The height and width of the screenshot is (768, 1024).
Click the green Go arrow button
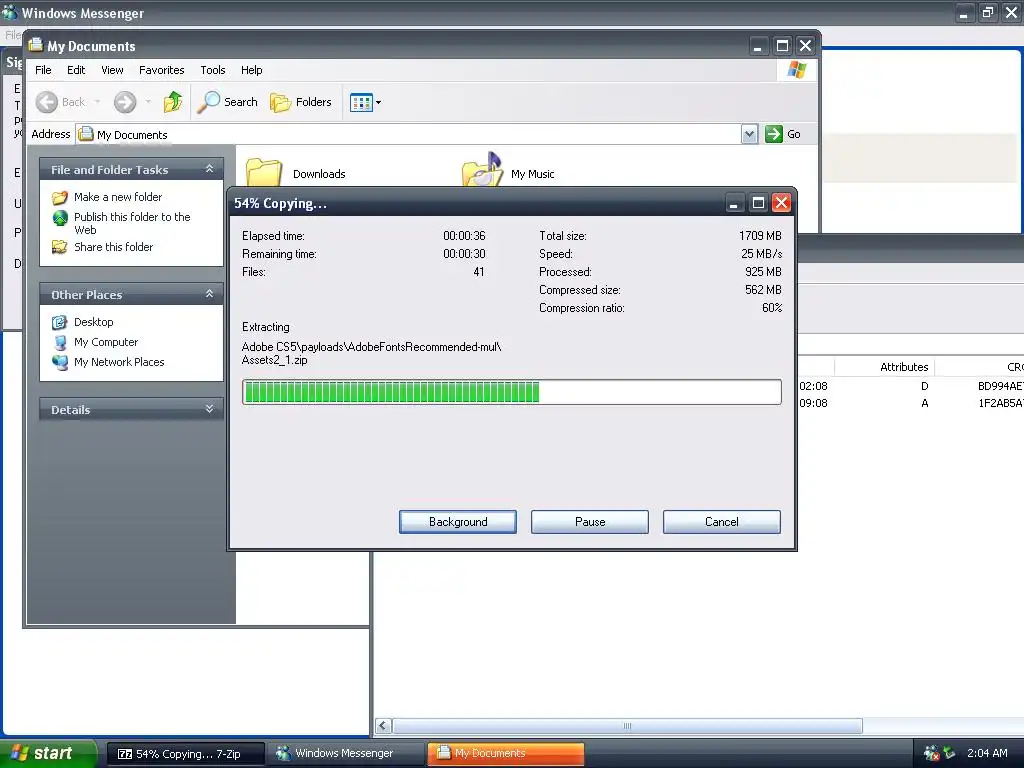[774, 134]
